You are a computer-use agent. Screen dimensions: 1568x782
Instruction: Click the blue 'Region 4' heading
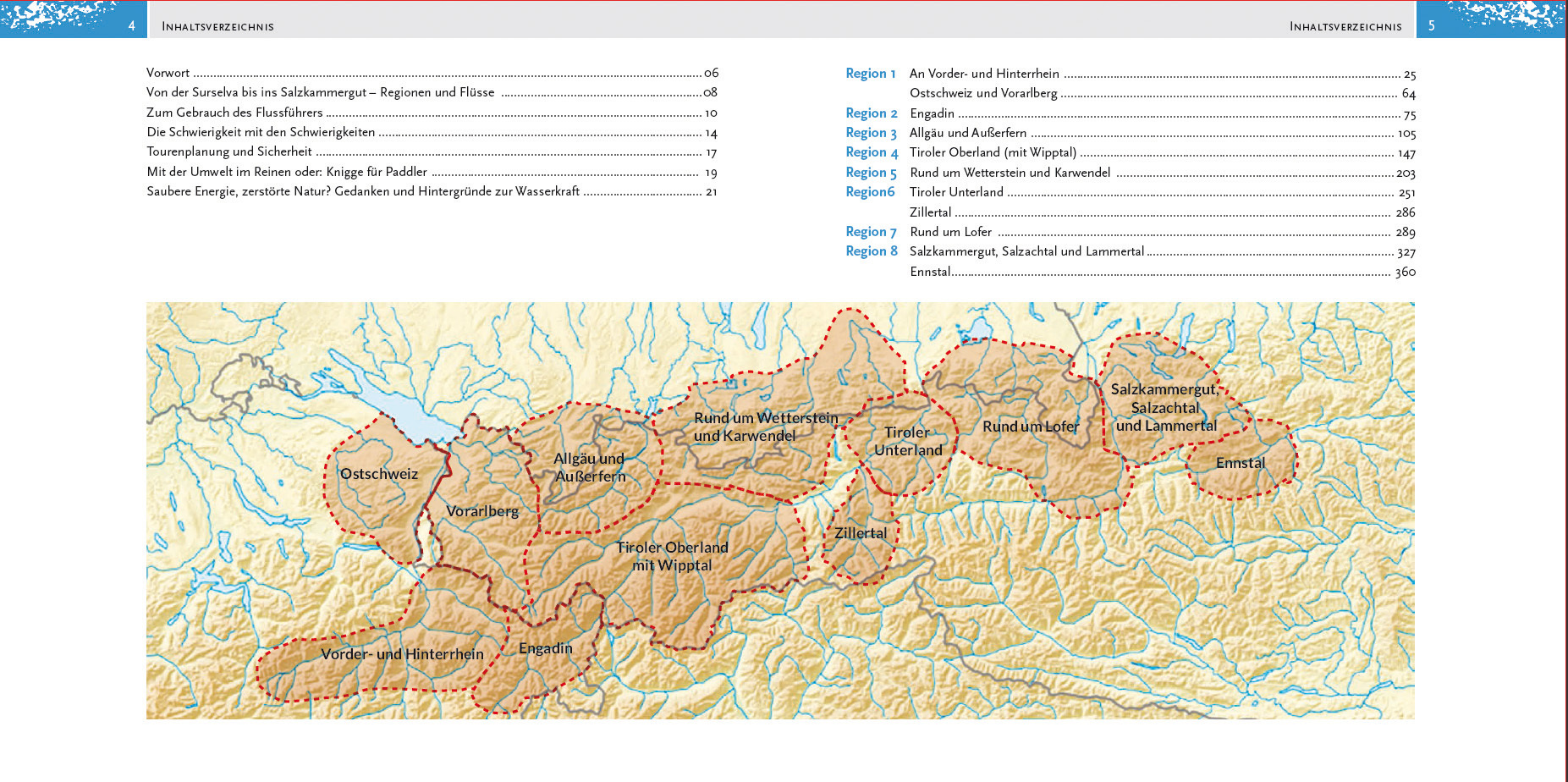[x=871, y=152]
